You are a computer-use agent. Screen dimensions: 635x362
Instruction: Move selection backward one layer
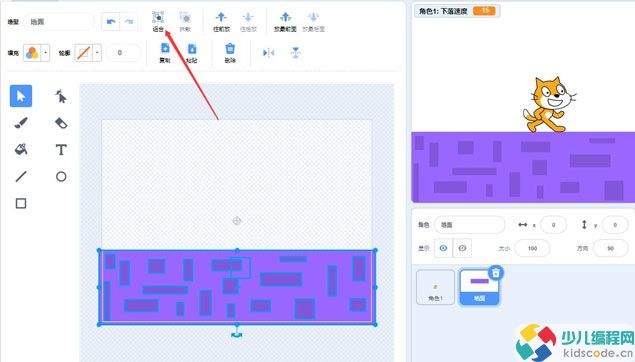pos(248,21)
